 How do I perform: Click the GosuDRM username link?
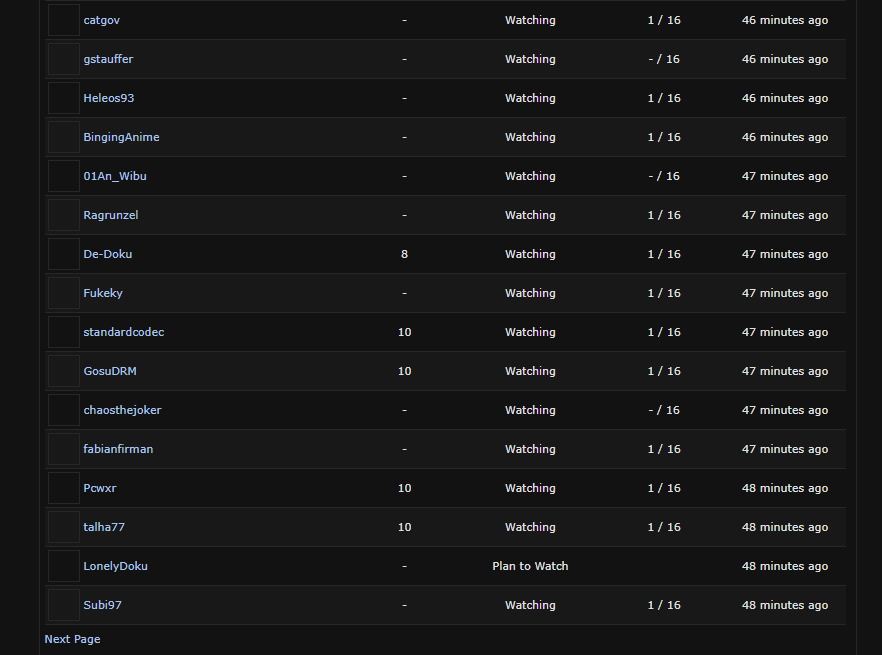click(x=110, y=371)
